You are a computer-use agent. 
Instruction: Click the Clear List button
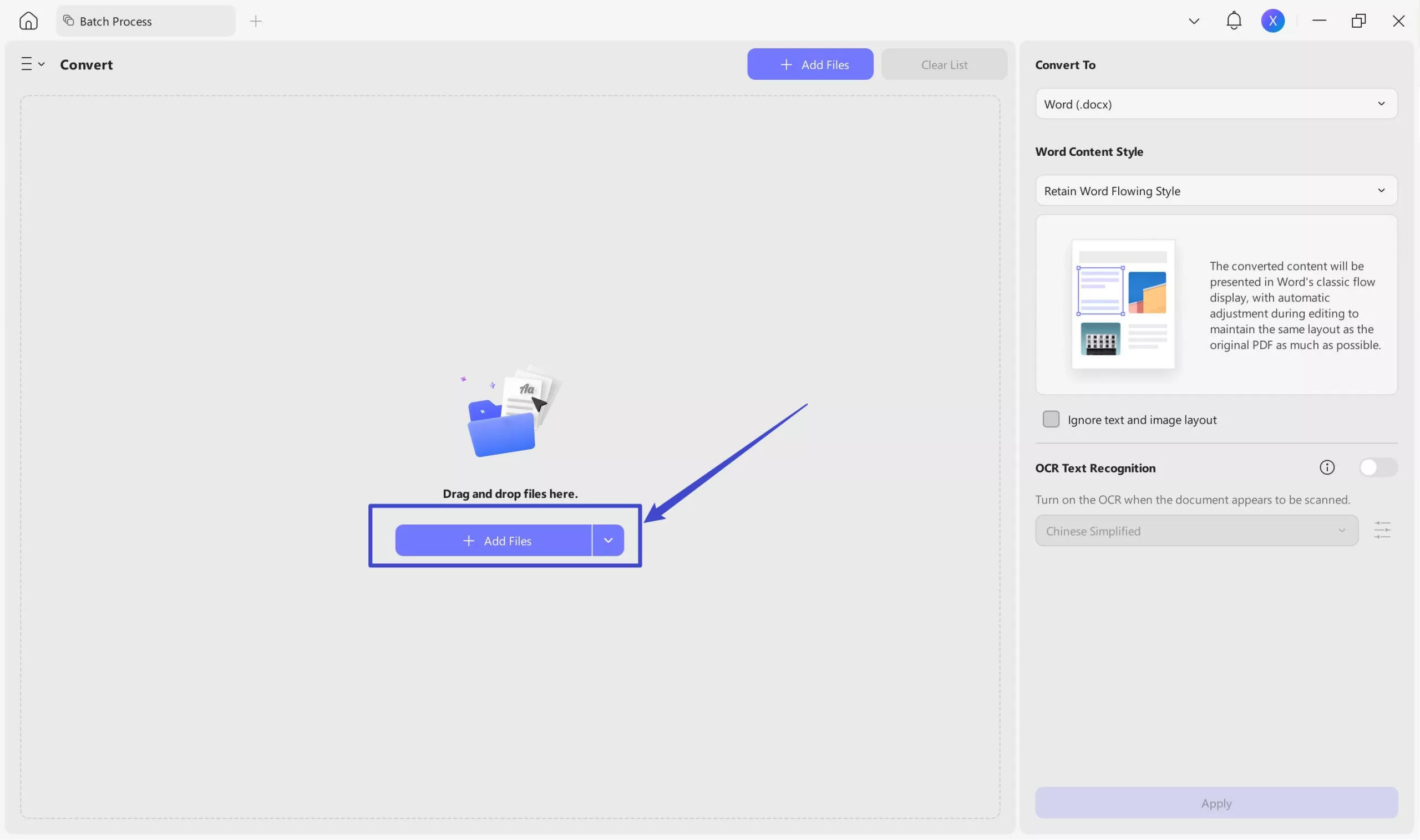pyautogui.click(x=944, y=64)
